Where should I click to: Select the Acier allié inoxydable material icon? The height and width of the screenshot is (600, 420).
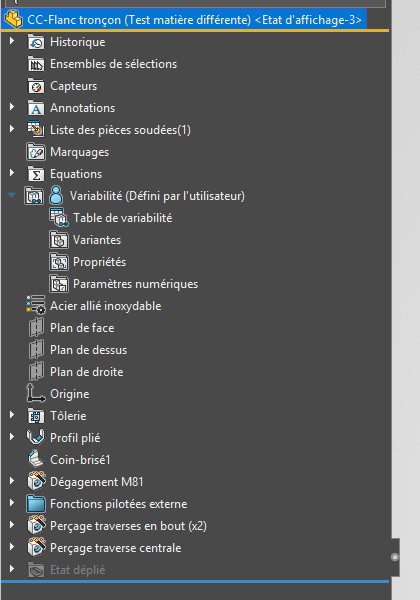coord(36,305)
